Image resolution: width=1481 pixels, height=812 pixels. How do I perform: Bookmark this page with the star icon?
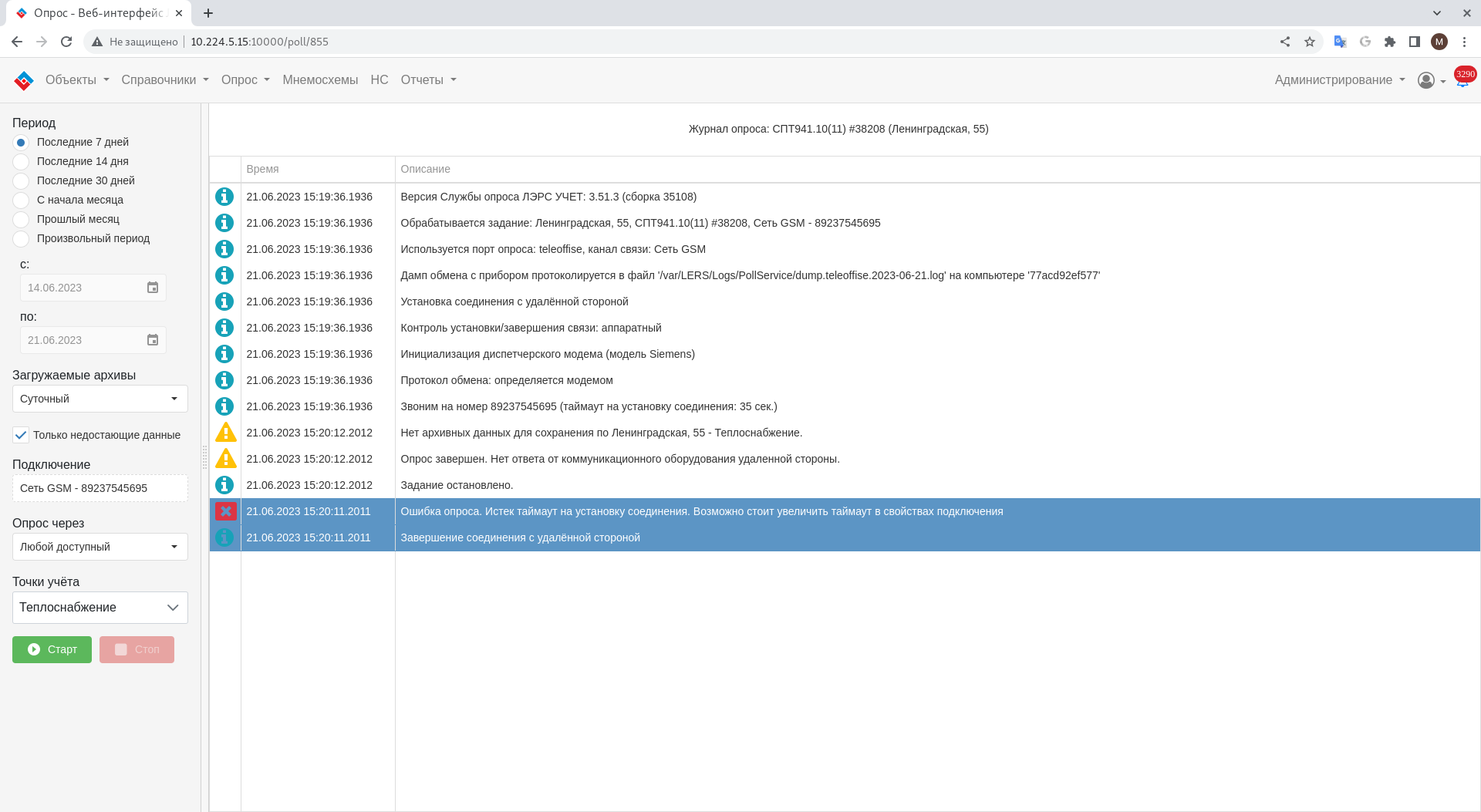tap(1310, 42)
